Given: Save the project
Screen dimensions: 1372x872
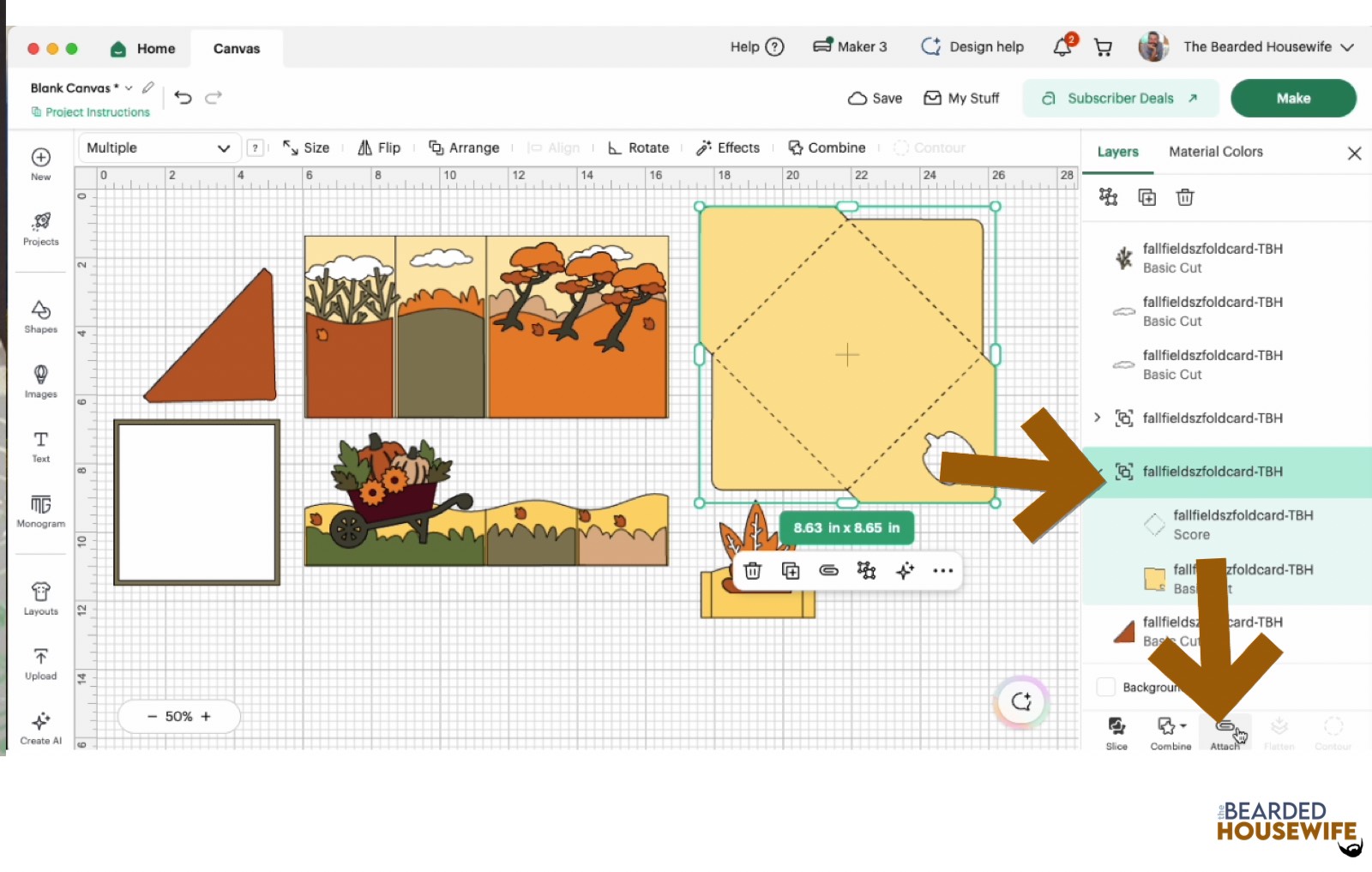Looking at the screenshot, I should pos(875,98).
